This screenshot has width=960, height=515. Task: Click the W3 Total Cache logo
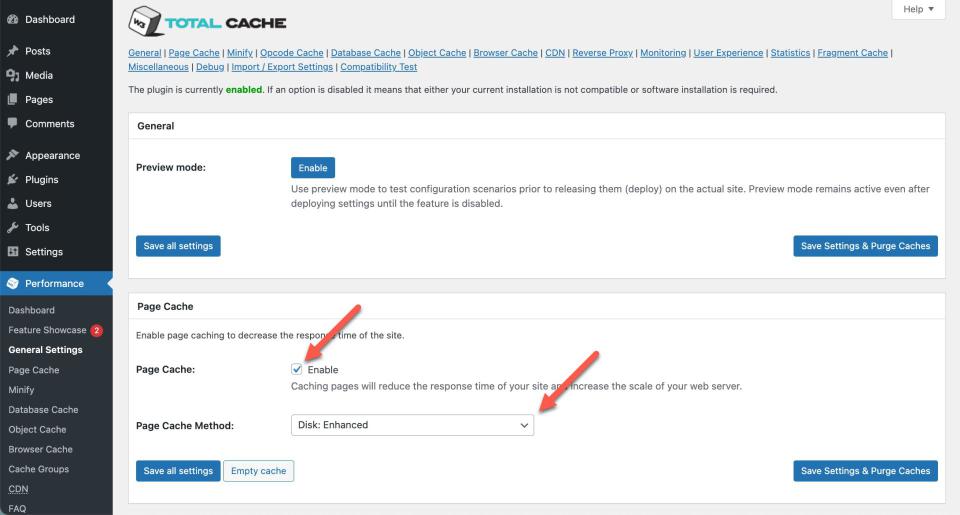(208, 22)
